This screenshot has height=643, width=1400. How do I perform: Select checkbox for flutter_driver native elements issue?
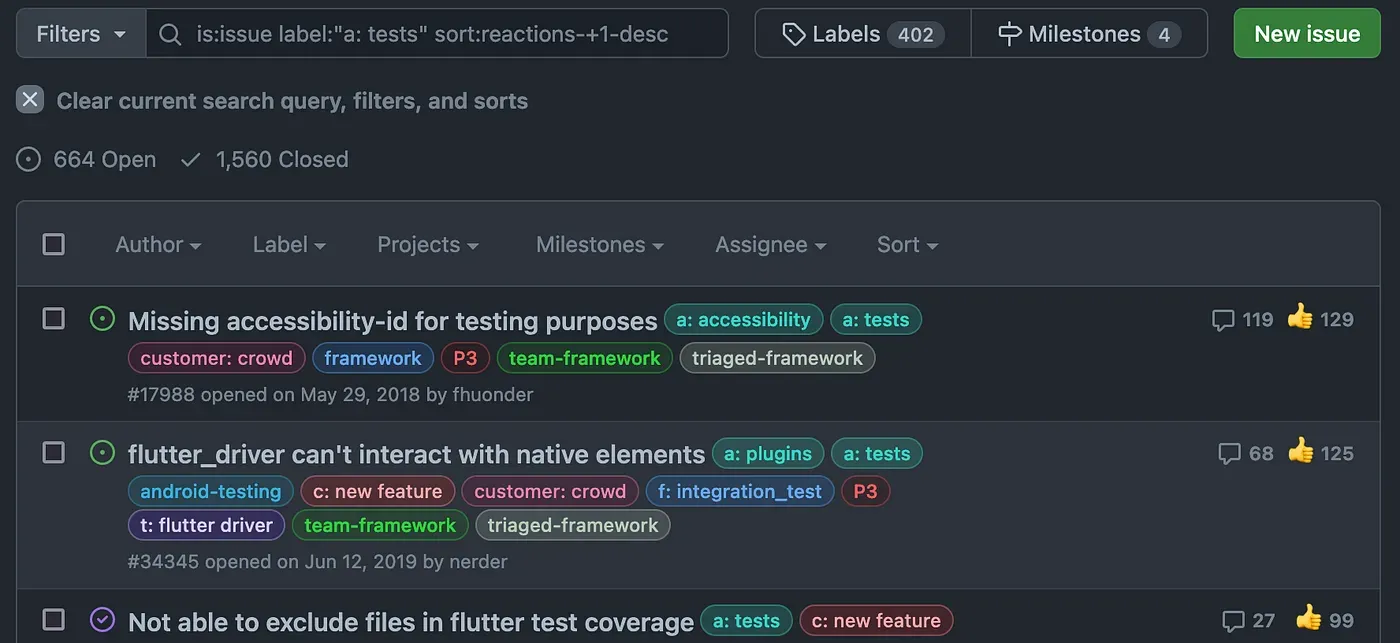point(54,453)
